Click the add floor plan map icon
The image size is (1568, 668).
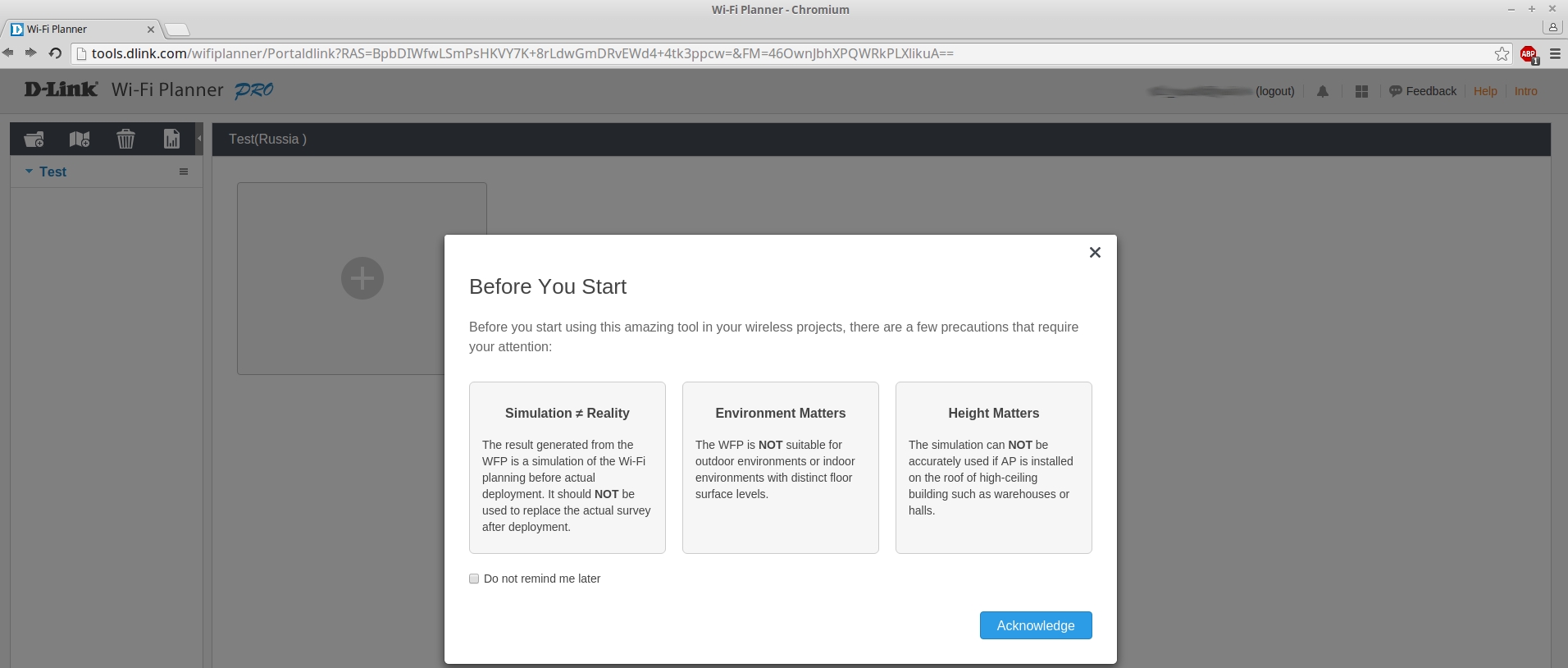click(x=80, y=140)
